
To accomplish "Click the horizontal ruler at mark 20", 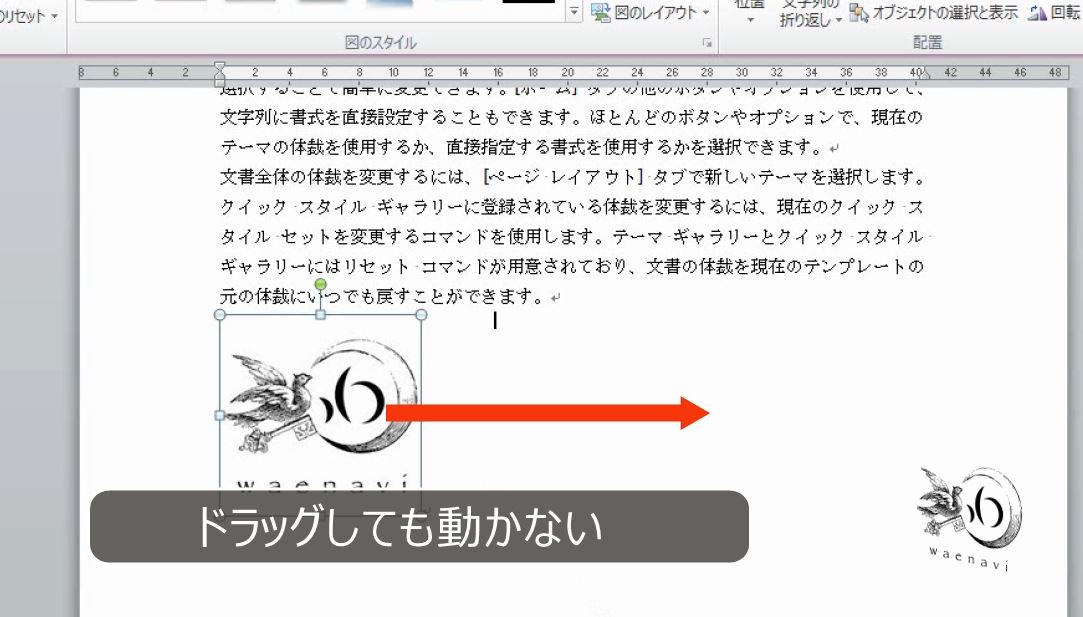I will pos(568,73).
